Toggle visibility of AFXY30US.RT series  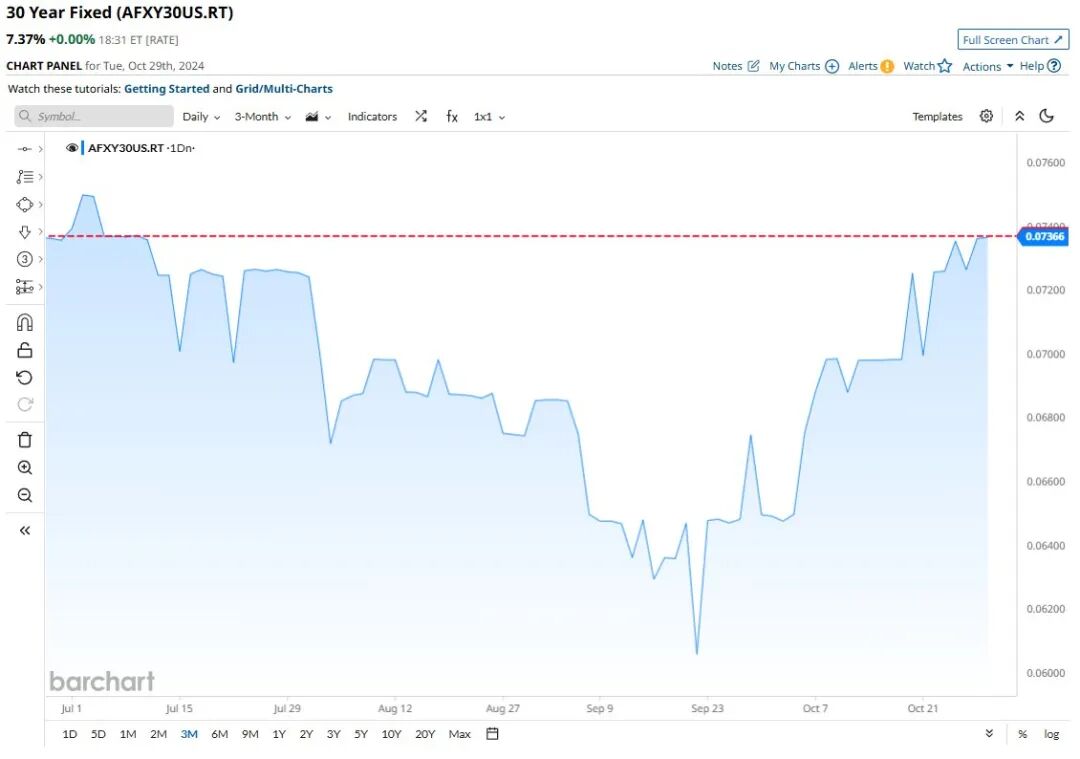coord(72,148)
